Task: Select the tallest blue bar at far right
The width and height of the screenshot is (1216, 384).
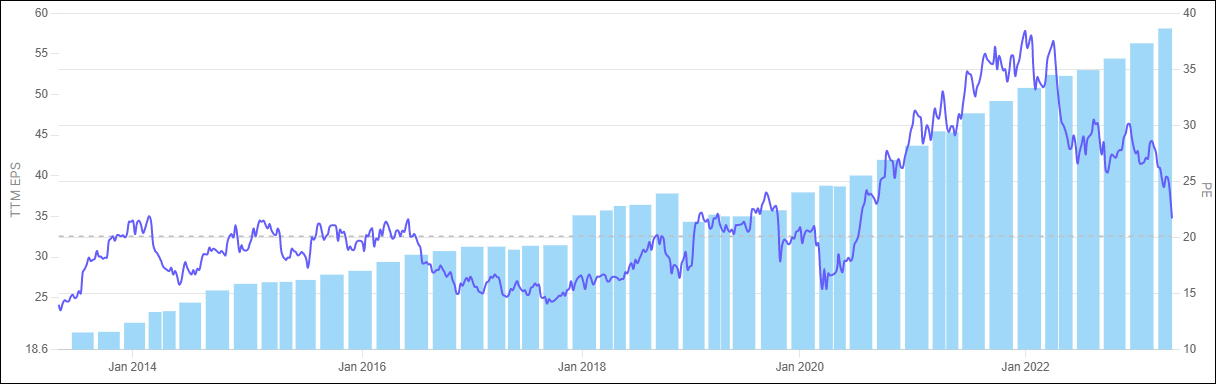Action: tap(1165, 188)
